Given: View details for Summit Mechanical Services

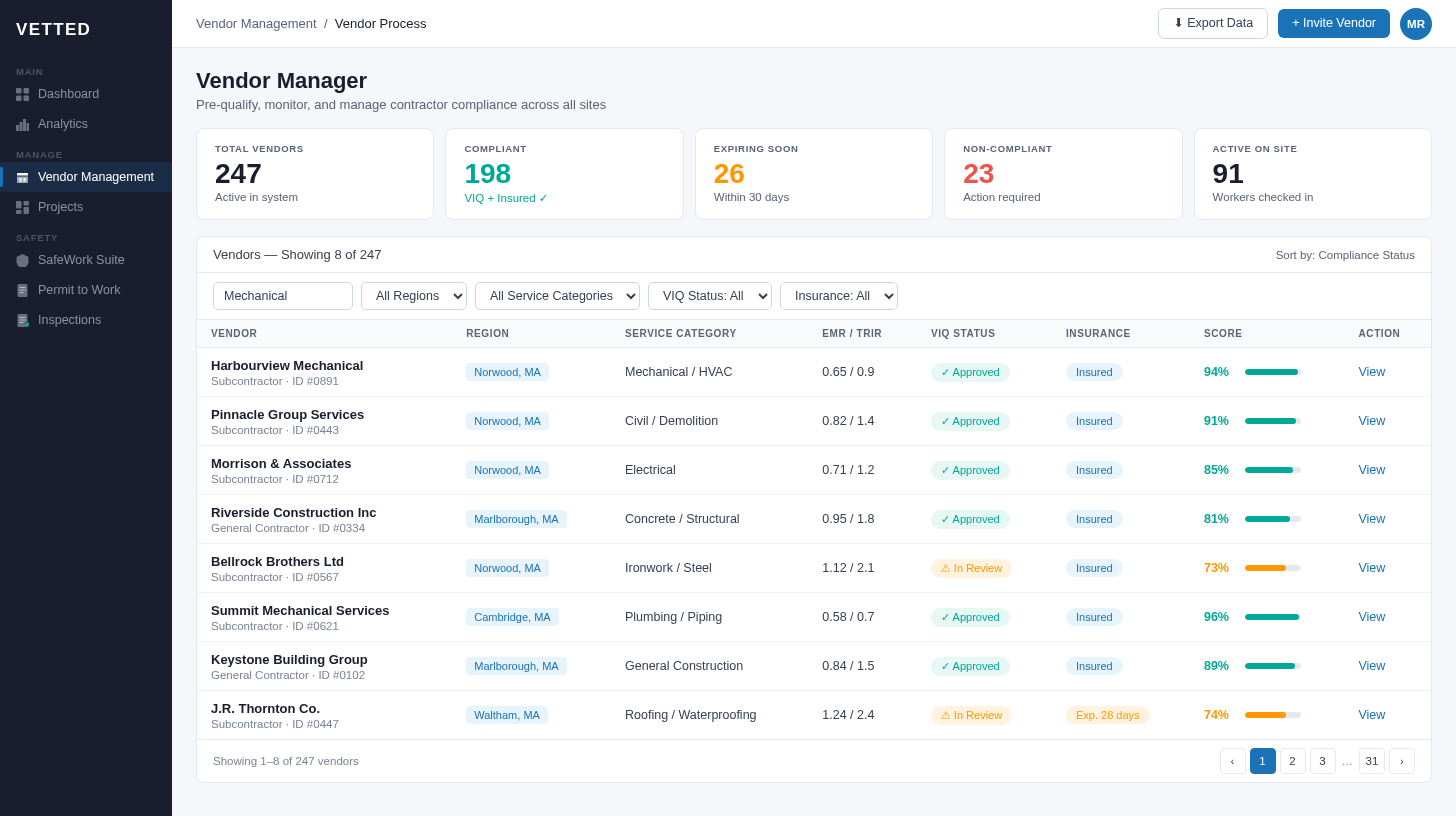Looking at the screenshot, I should click(x=1371, y=616).
